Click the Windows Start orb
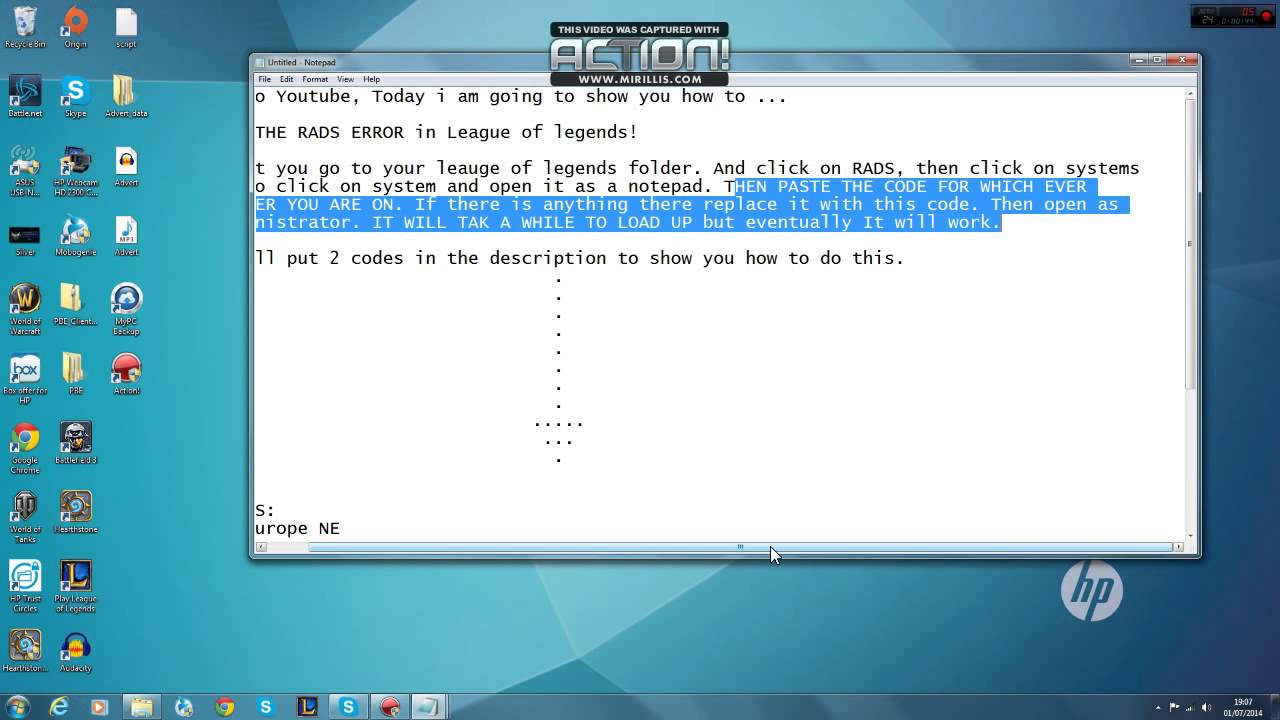Image resolution: width=1280 pixels, height=720 pixels. [17, 706]
